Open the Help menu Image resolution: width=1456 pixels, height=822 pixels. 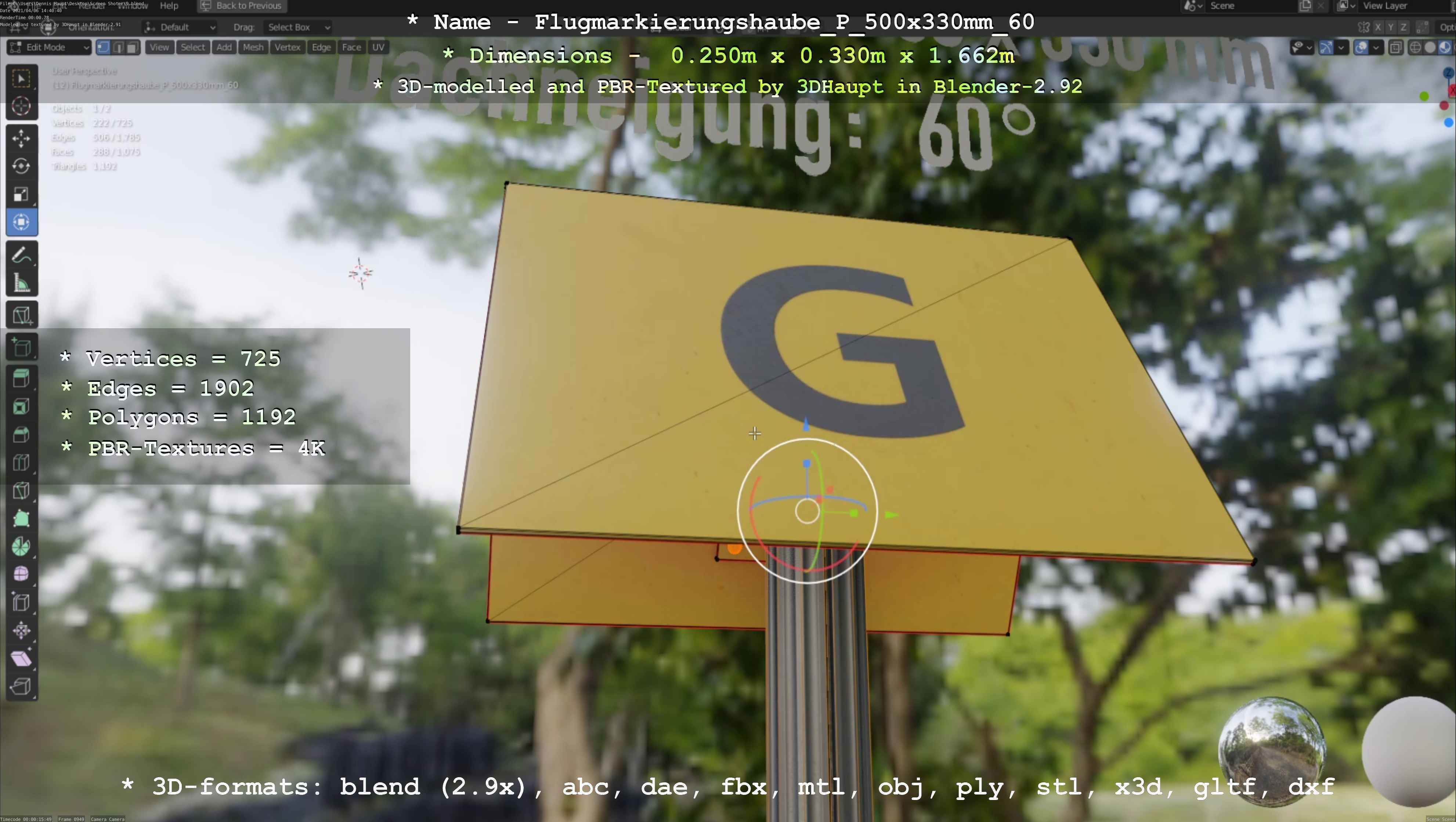169,6
